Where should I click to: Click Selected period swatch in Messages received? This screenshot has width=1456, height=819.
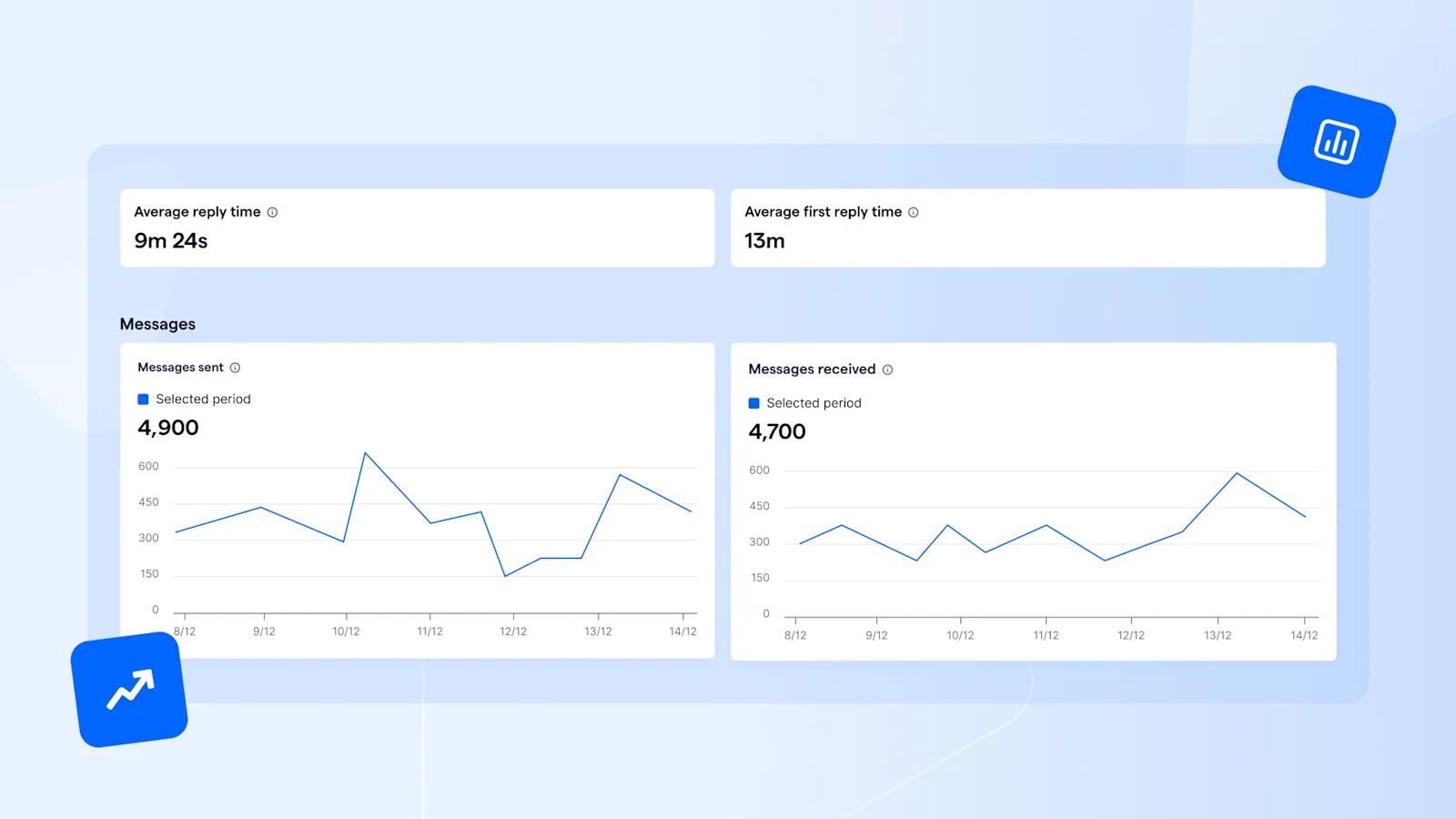(x=753, y=403)
